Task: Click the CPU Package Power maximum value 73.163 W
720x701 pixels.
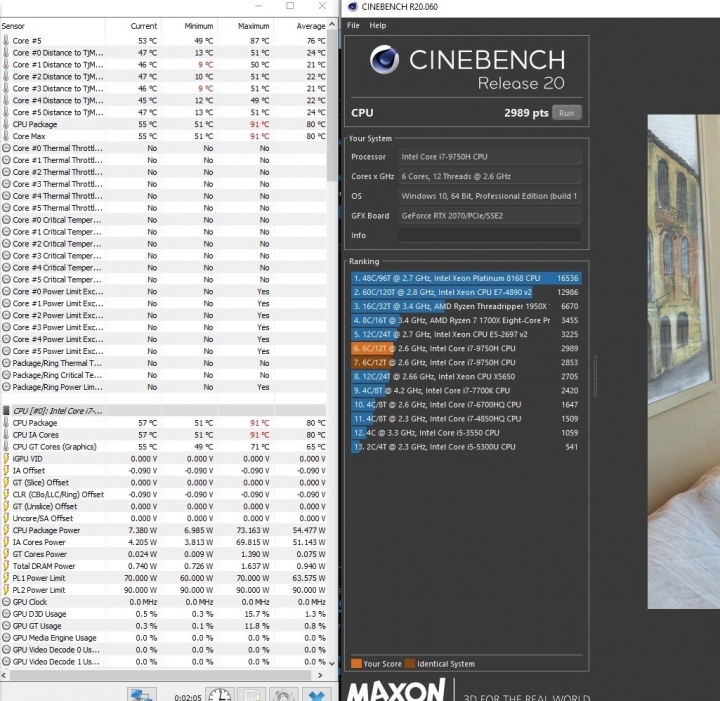Action: click(x=253, y=530)
